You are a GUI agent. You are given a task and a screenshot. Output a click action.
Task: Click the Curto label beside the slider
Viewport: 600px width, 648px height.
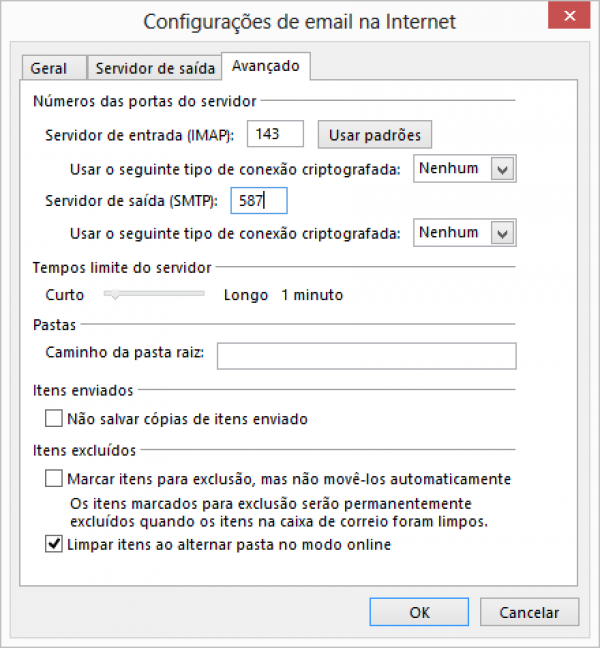coord(65,295)
